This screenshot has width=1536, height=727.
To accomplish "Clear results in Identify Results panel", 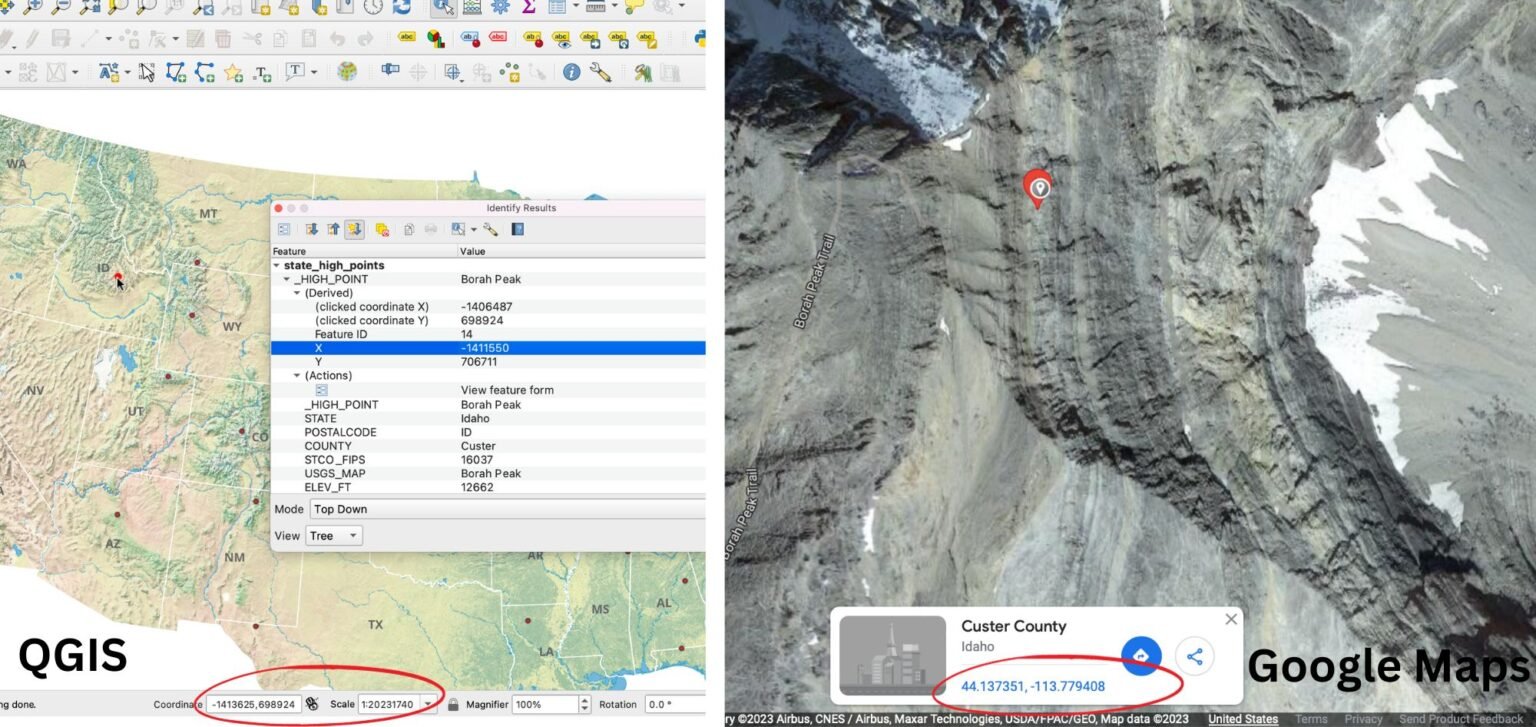I will (x=382, y=230).
